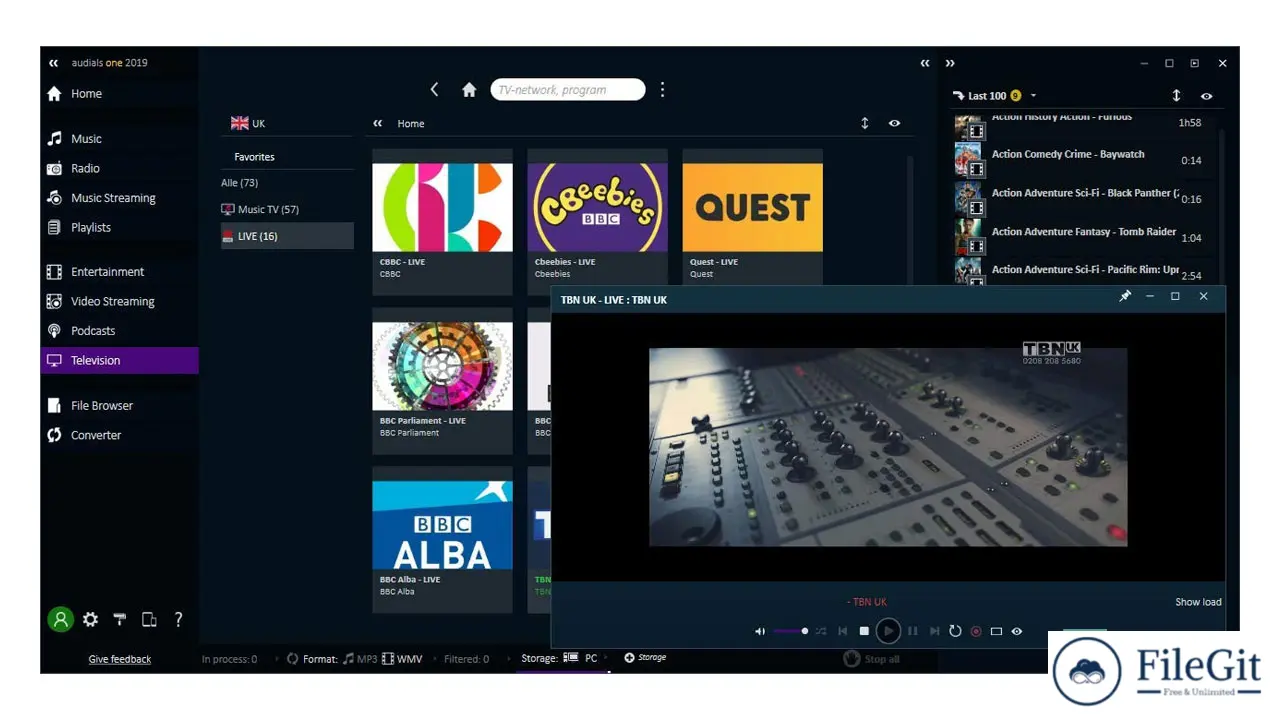Skip to next item in player
Viewport: 1280px width, 720px height.
click(934, 631)
